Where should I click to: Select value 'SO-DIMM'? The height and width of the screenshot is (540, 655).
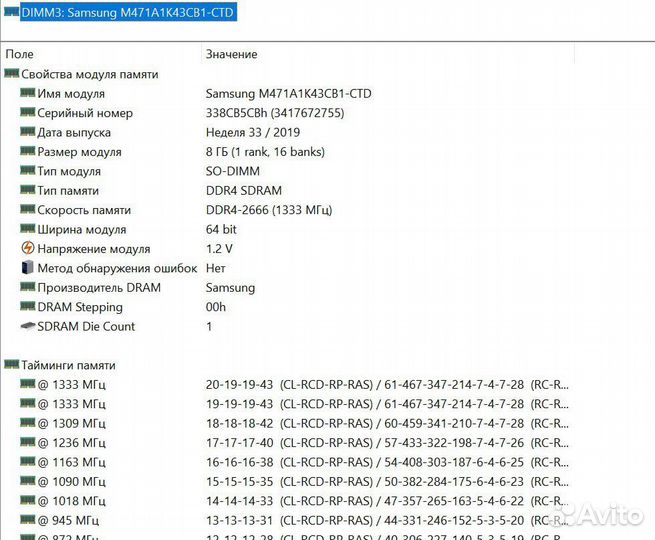tap(233, 171)
